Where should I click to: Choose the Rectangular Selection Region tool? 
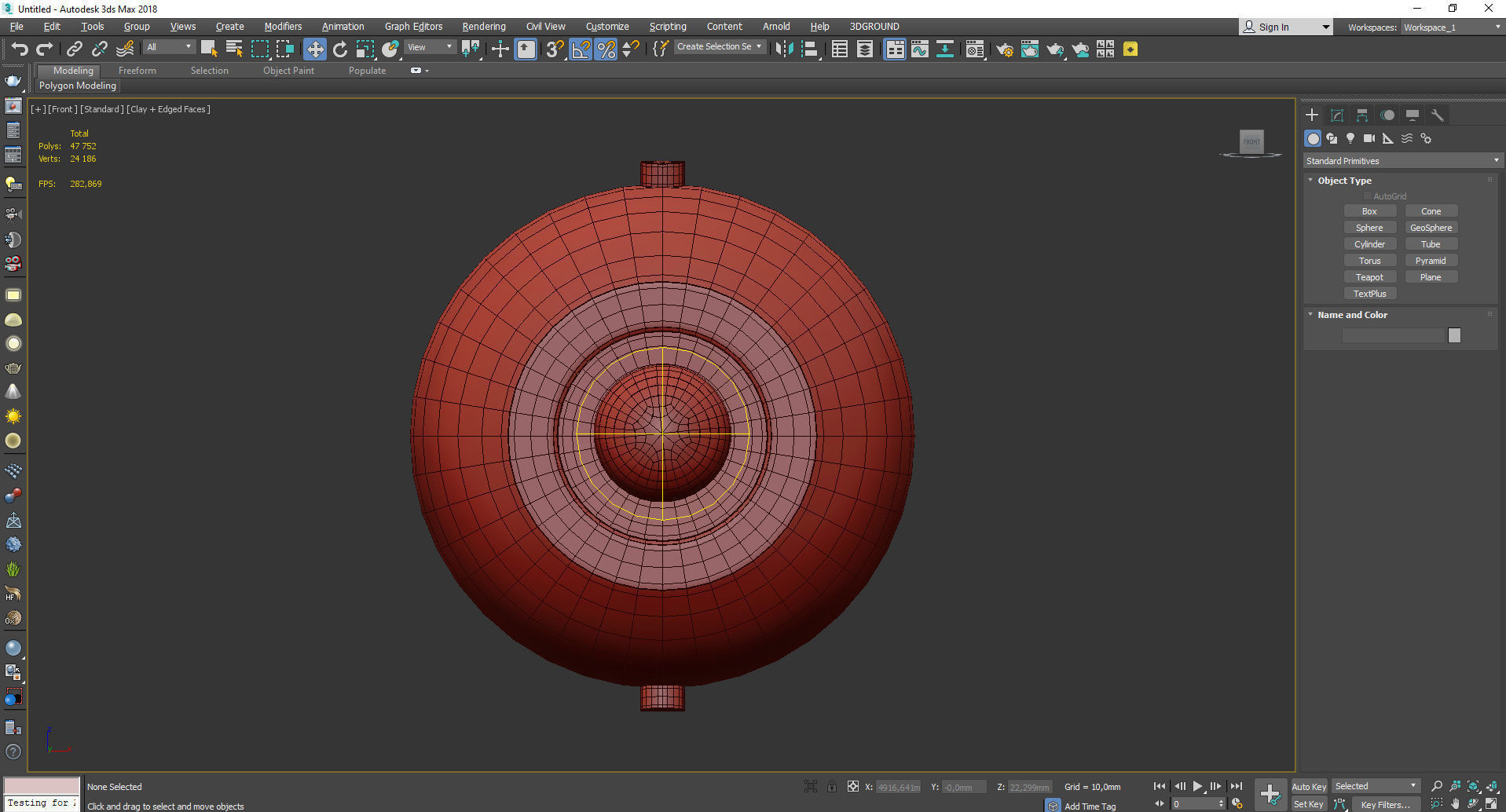(259, 49)
